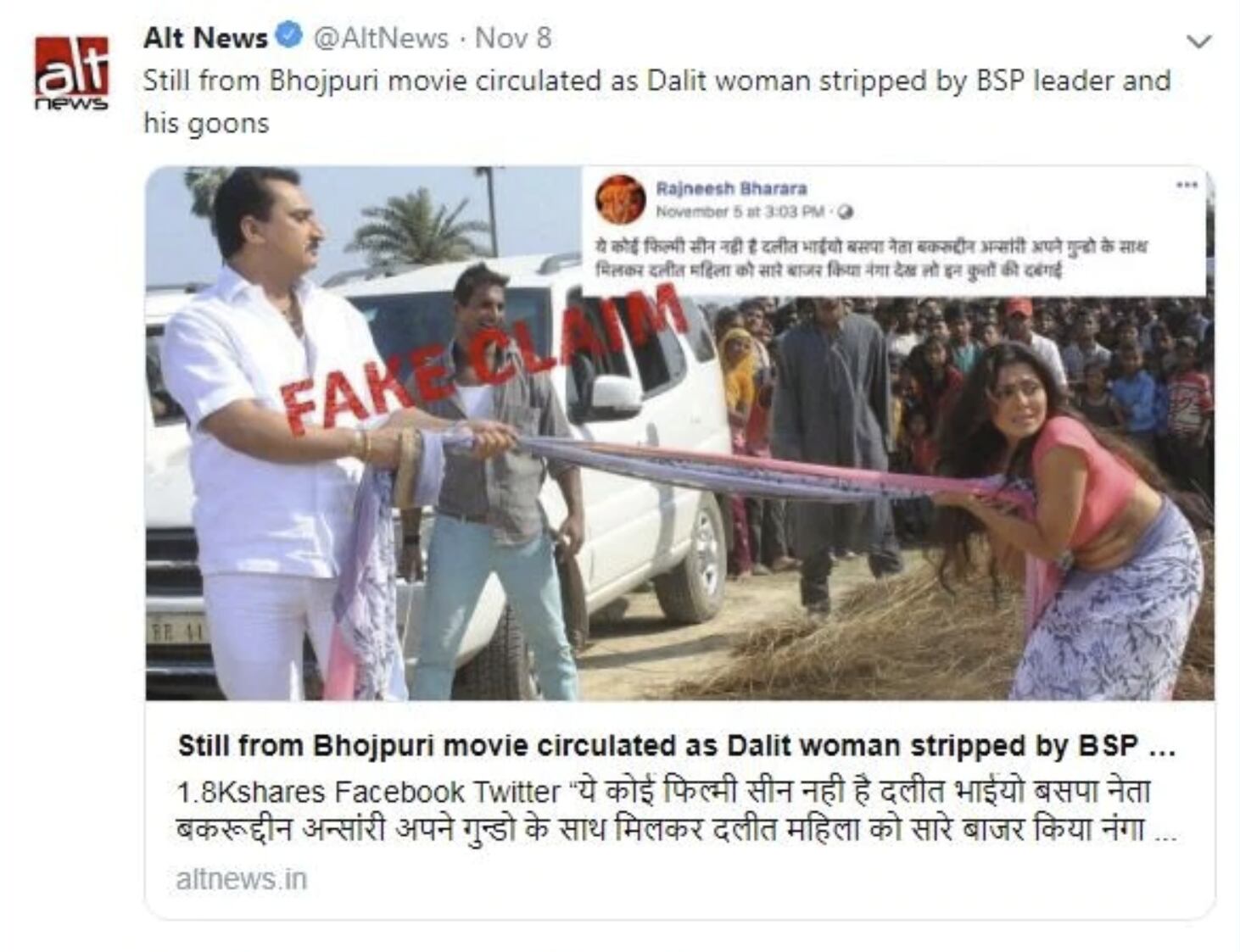
Task: Open the Alt News profile avatar
Action: (71, 73)
